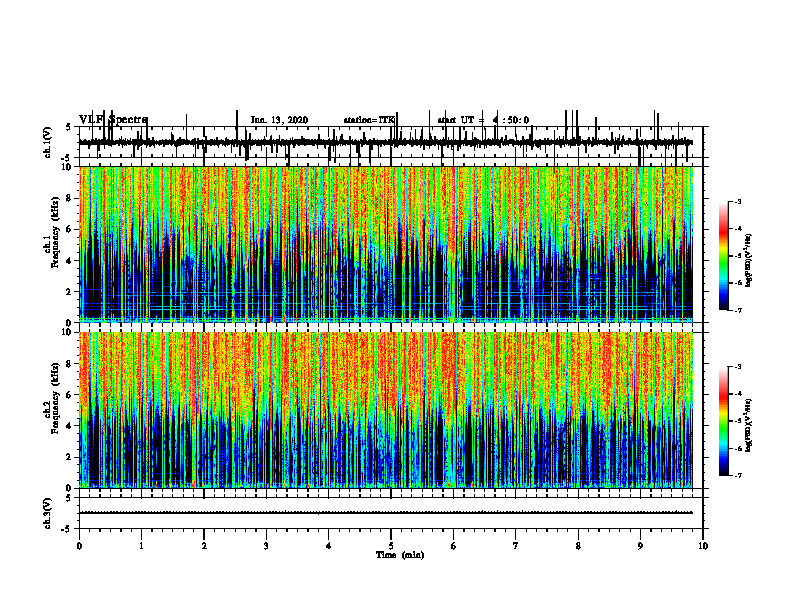Click the "8" kHz tick of ch.2 spectrogram

(70, 364)
